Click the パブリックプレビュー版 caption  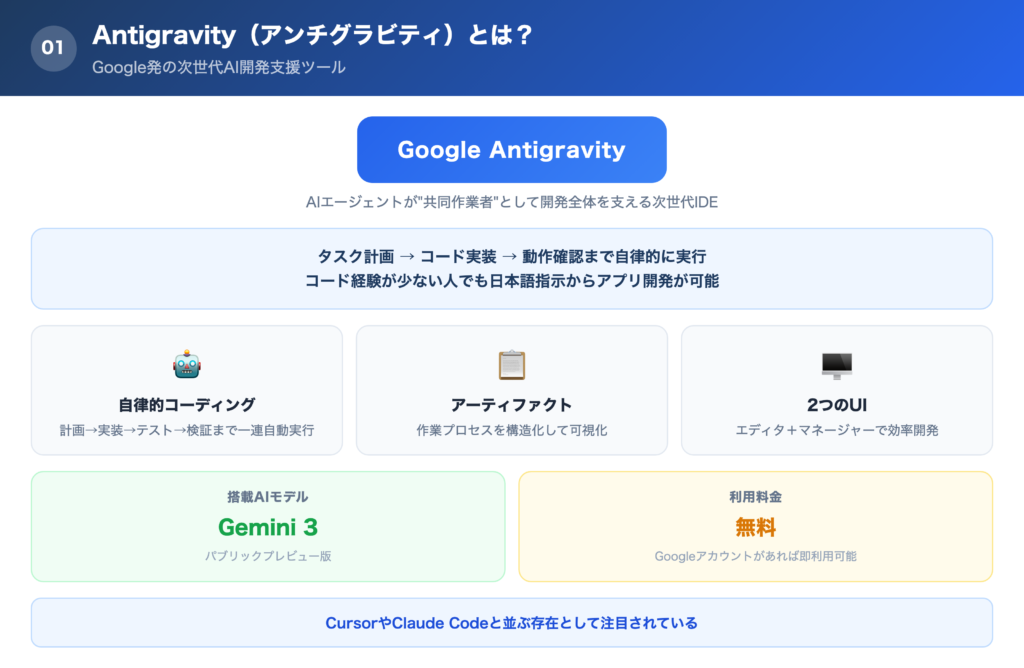click(268, 556)
